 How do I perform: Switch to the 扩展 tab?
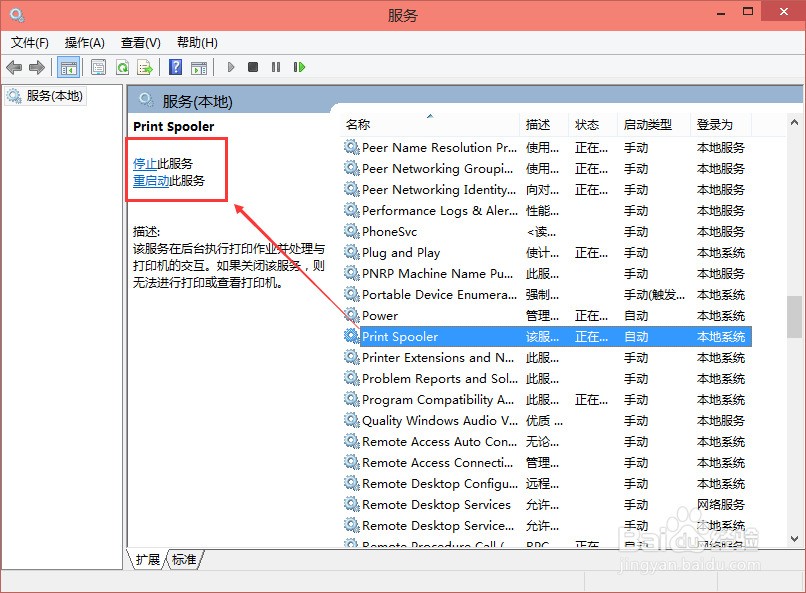coord(148,559)
